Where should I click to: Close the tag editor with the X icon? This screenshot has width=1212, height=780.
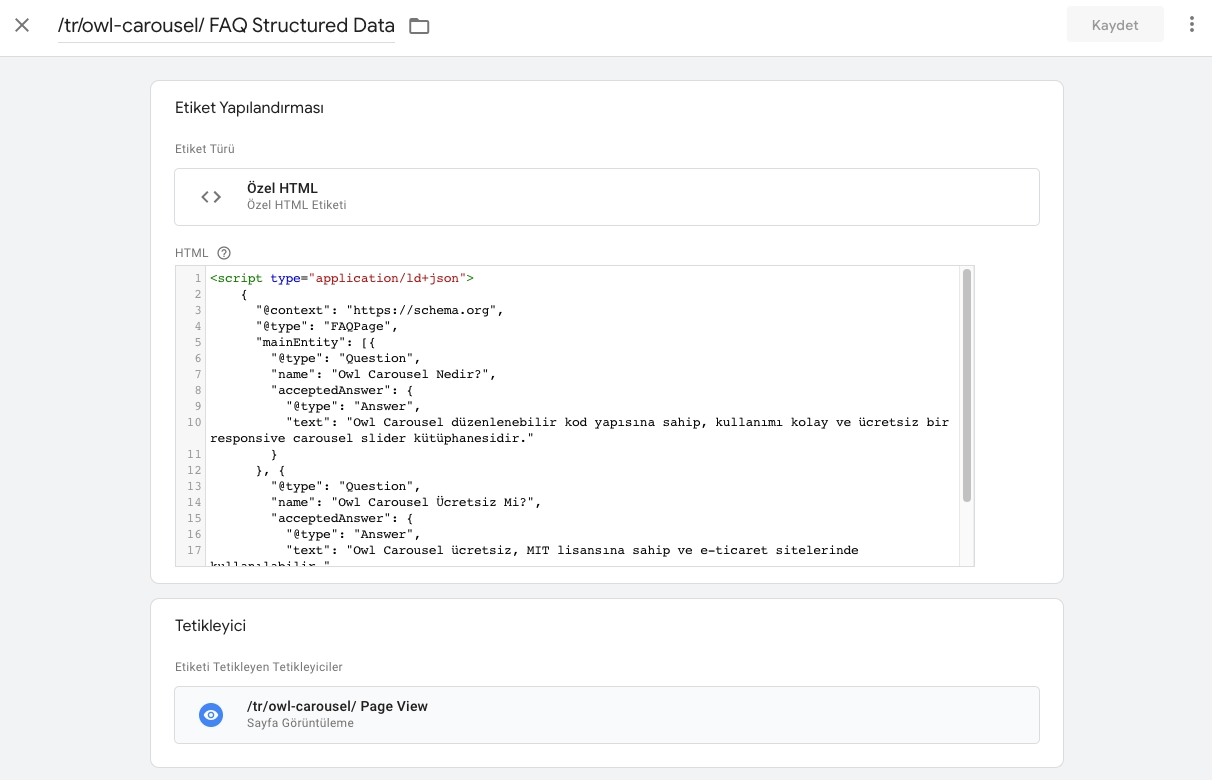[x=22, y=25]
